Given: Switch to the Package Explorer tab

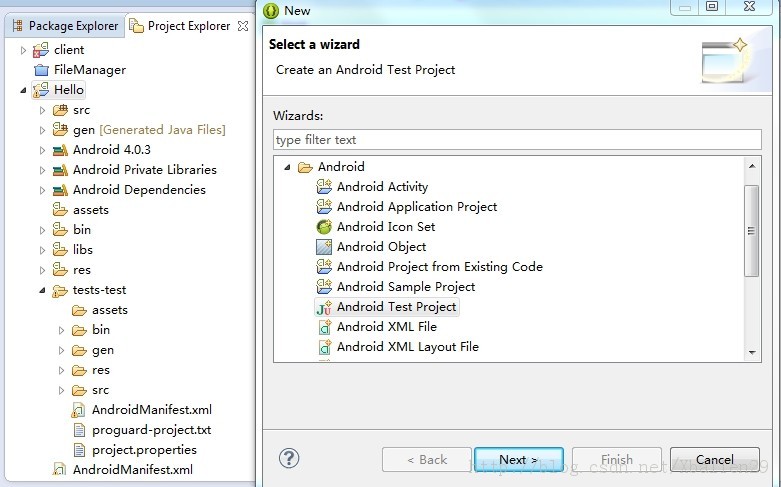Looking at the screenshot, I should tap(65, 25).
